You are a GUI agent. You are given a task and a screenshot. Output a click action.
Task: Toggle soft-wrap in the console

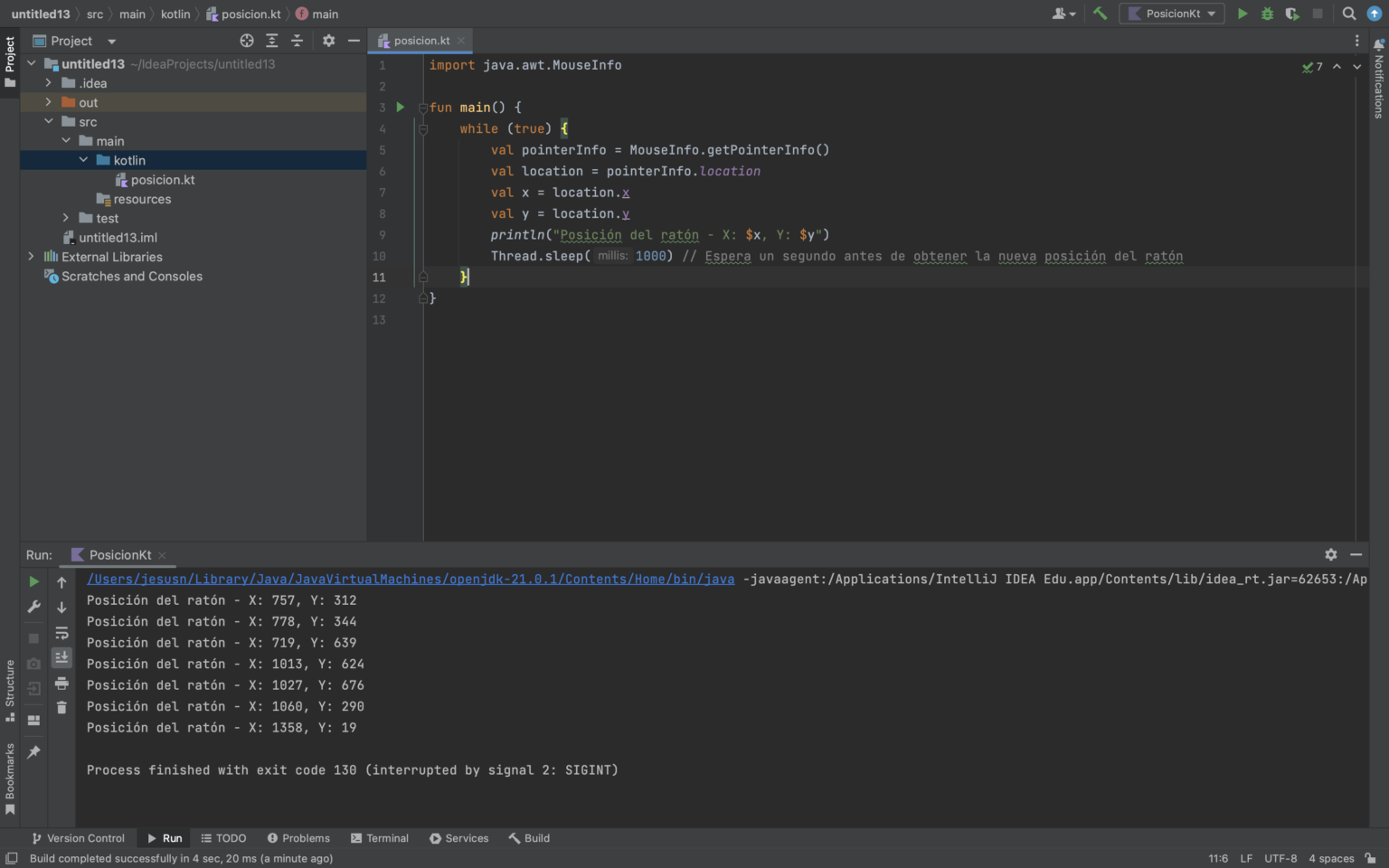tap(61, 633)
